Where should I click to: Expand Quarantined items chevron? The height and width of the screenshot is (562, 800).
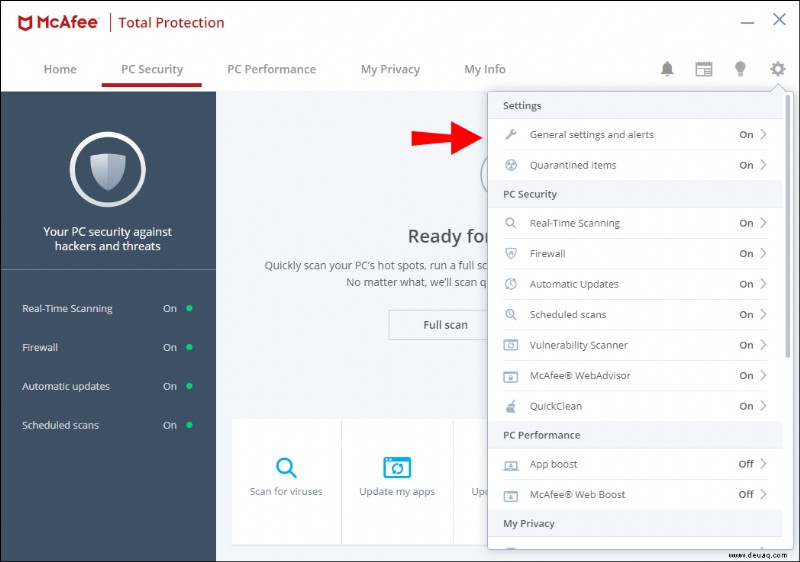click(x=763, y=165)
